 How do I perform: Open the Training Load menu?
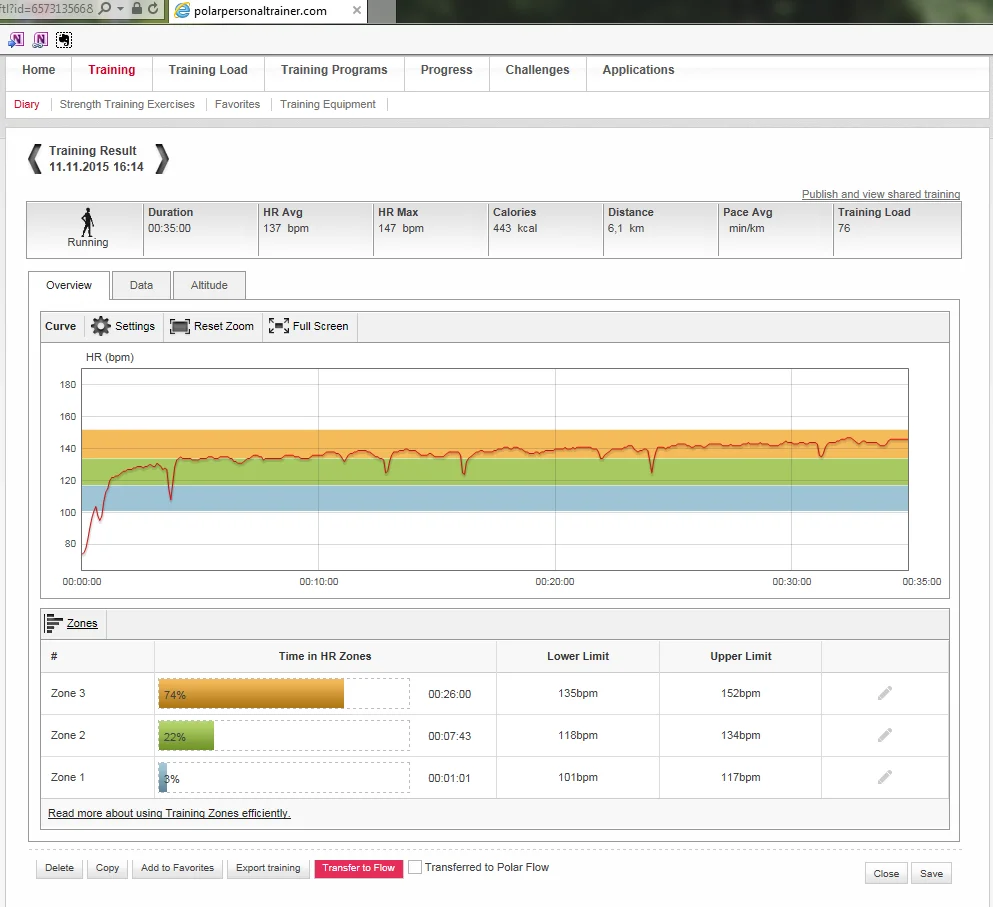(x=208, y=70)
